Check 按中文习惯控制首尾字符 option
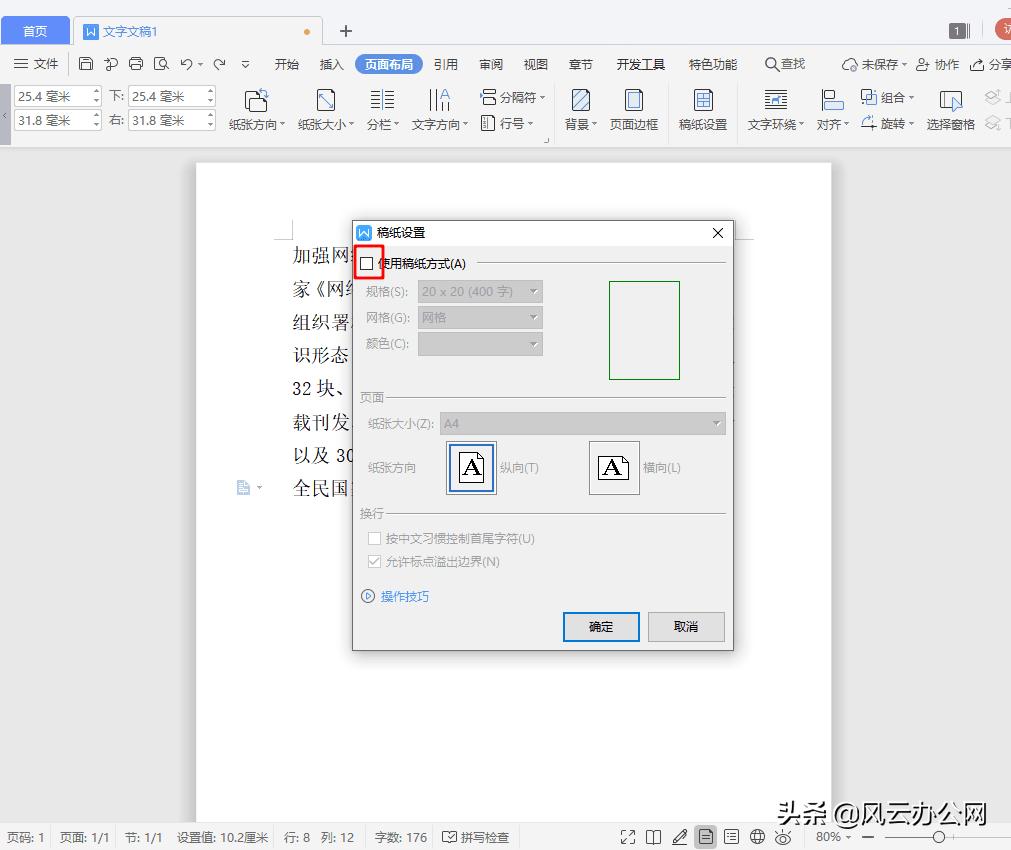 click(374, 539)
